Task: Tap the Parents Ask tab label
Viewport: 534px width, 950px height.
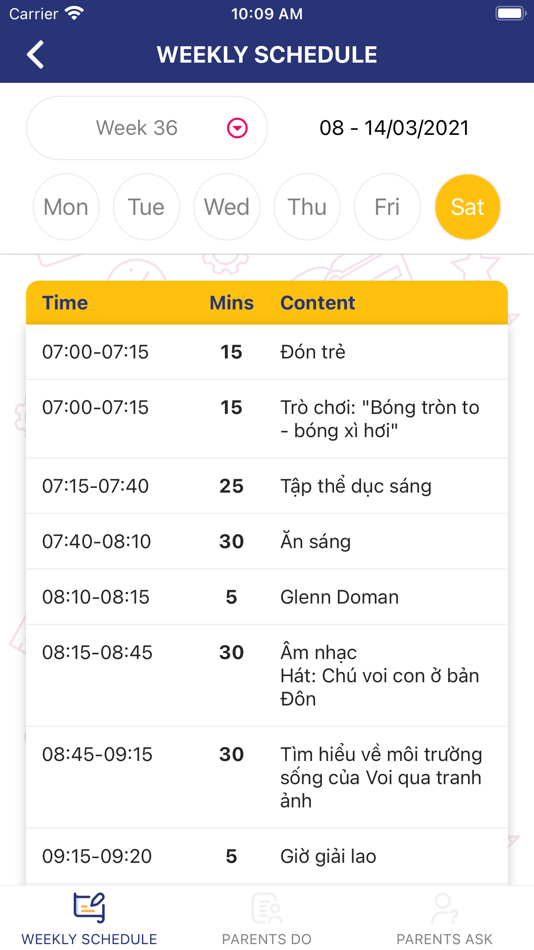Action: [444, 939]
